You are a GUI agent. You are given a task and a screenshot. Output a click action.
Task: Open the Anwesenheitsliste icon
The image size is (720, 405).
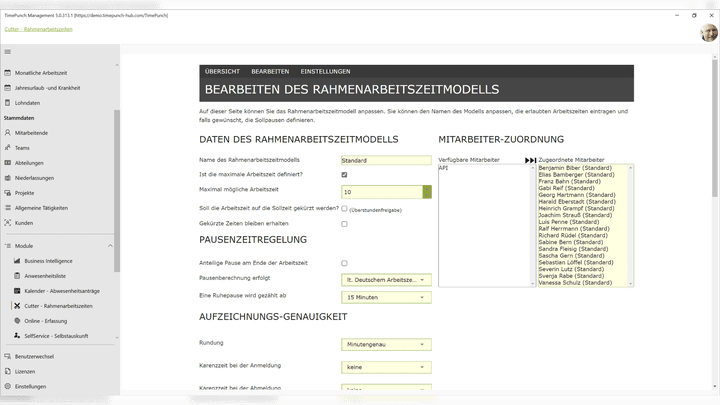pyautogui.click(x=17, y=276)
